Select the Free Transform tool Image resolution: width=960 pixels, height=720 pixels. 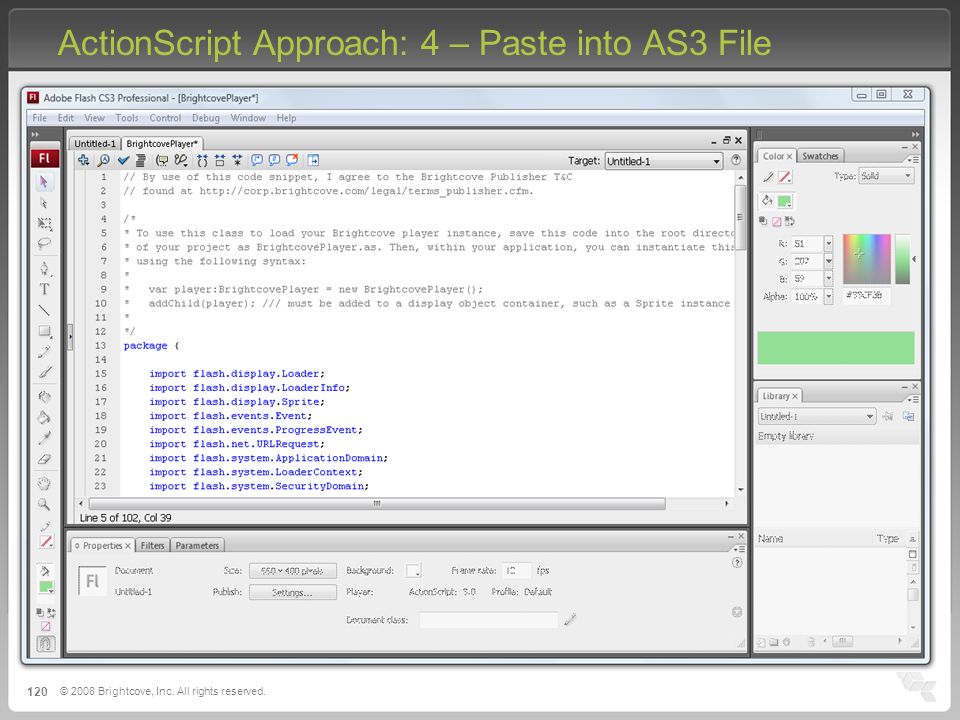coord(44,223)
